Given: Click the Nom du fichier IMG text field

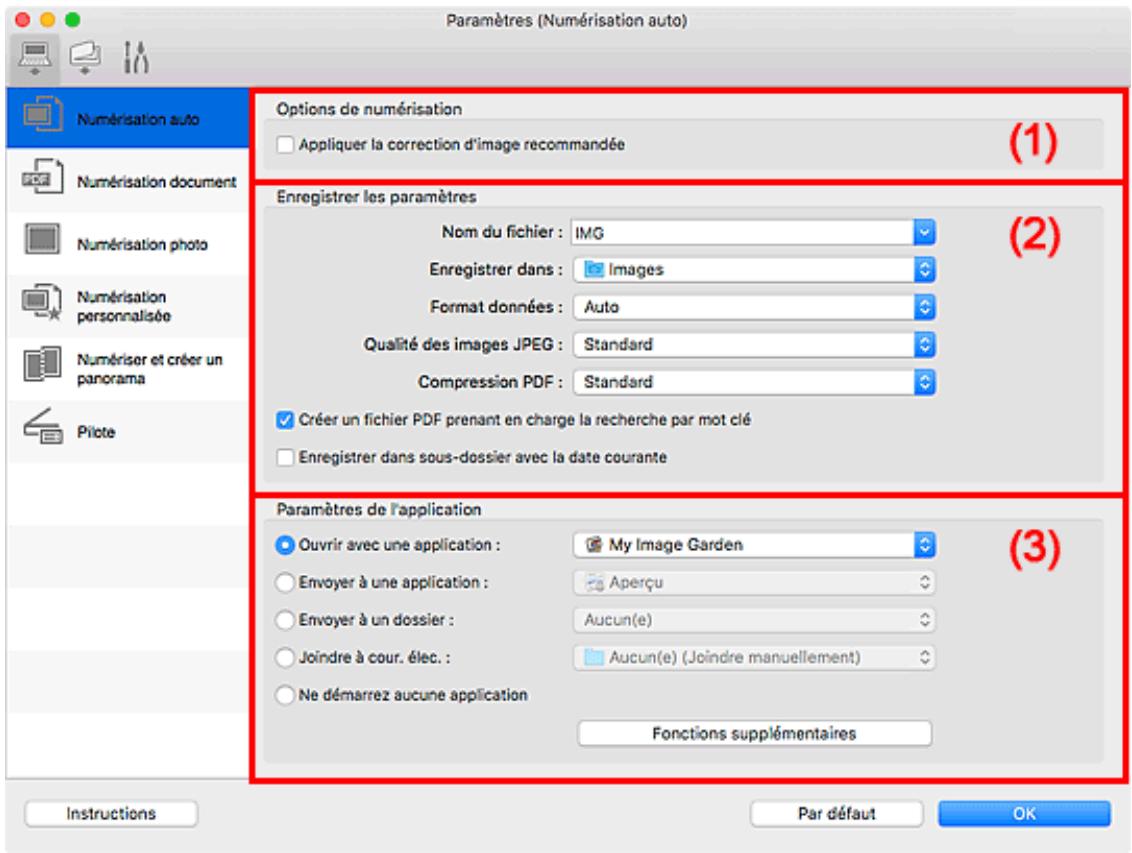Looking at the screenshot, I should [x=742, y=232].
